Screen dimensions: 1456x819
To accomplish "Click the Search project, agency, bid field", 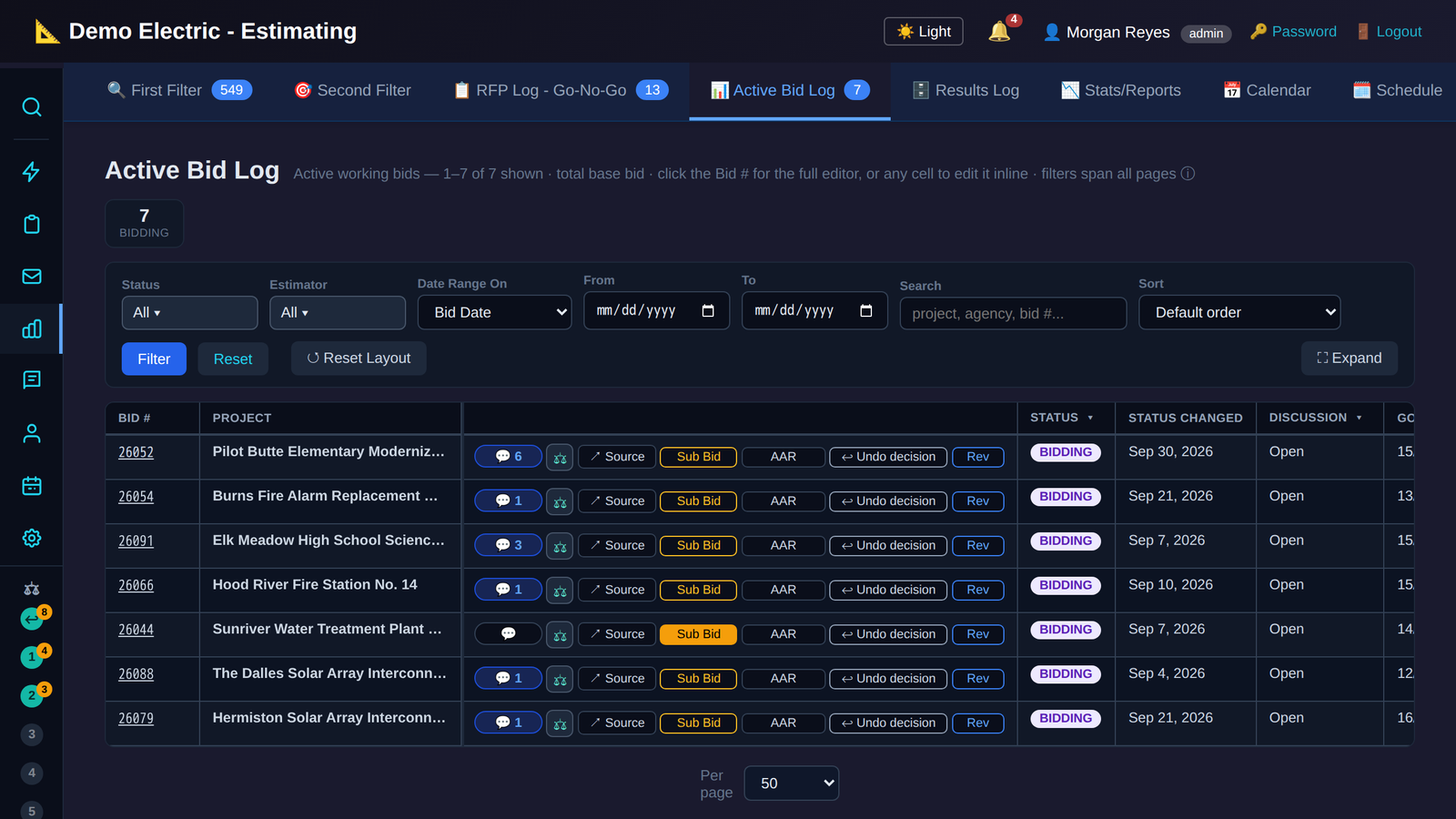I will point(1013,314).
